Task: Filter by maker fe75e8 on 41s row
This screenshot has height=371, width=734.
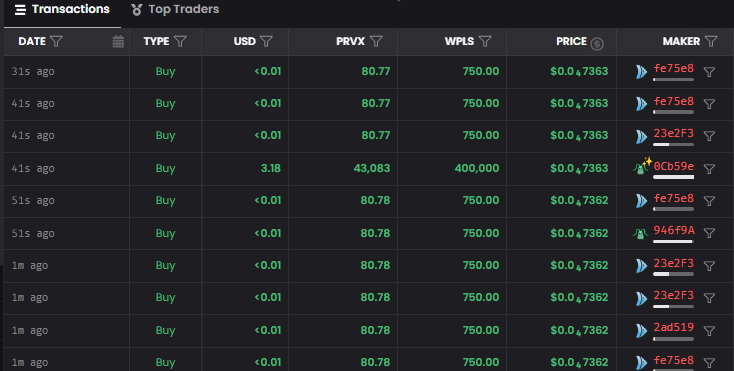Action: [709, 104]
